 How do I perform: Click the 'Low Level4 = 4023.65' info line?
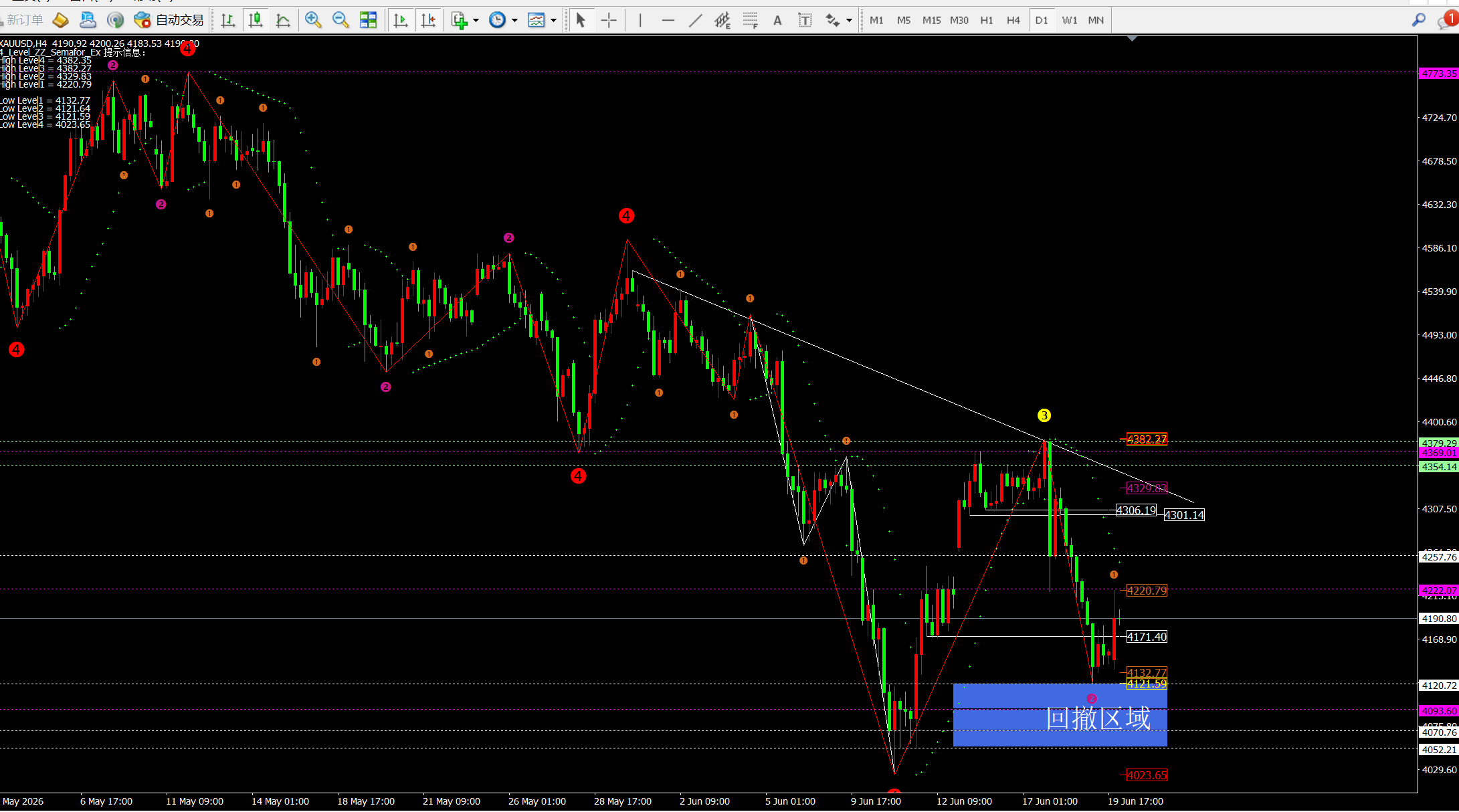click(x=45, y=124)
